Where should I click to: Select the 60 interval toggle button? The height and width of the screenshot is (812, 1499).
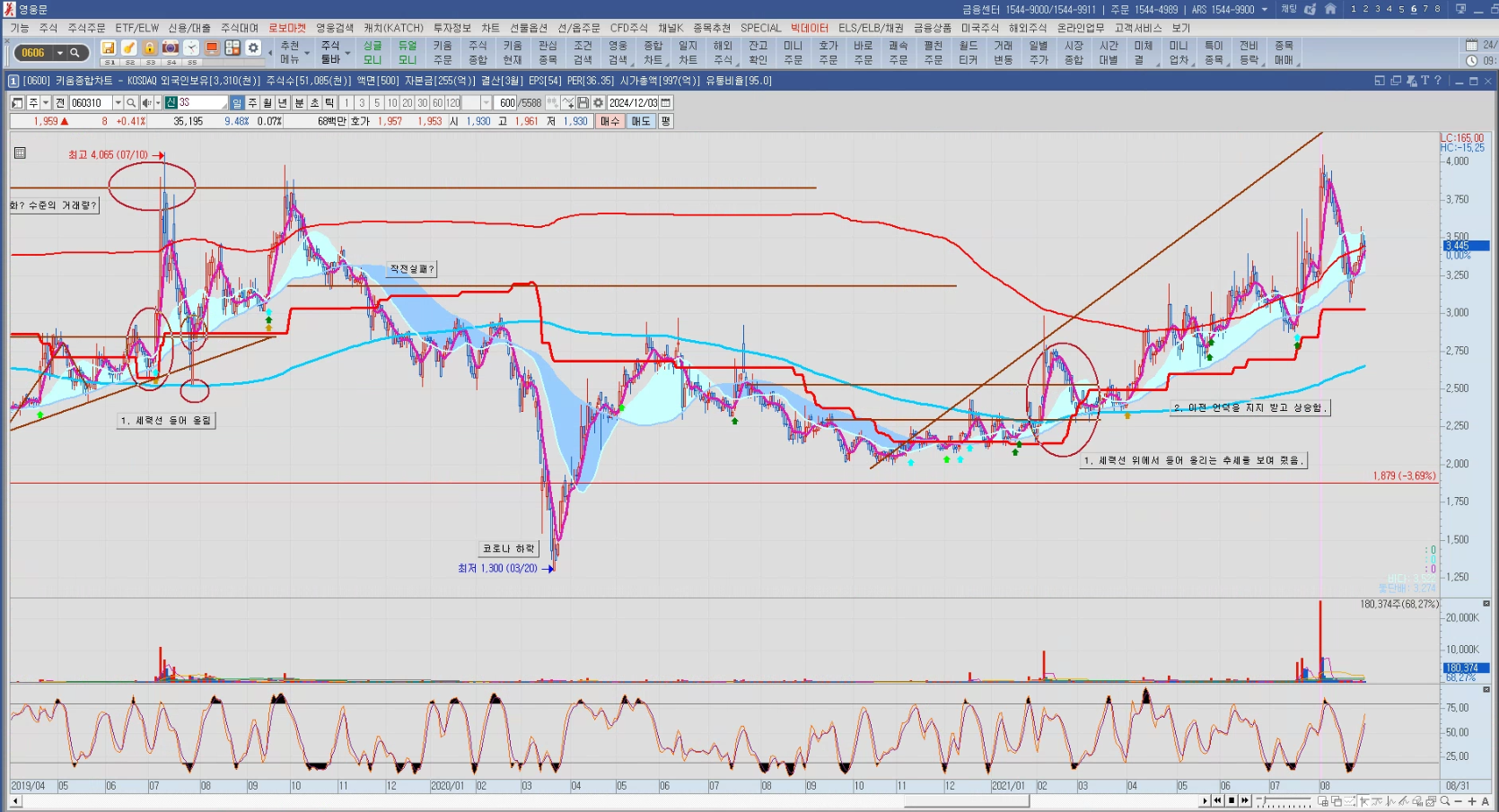point(437,103)
